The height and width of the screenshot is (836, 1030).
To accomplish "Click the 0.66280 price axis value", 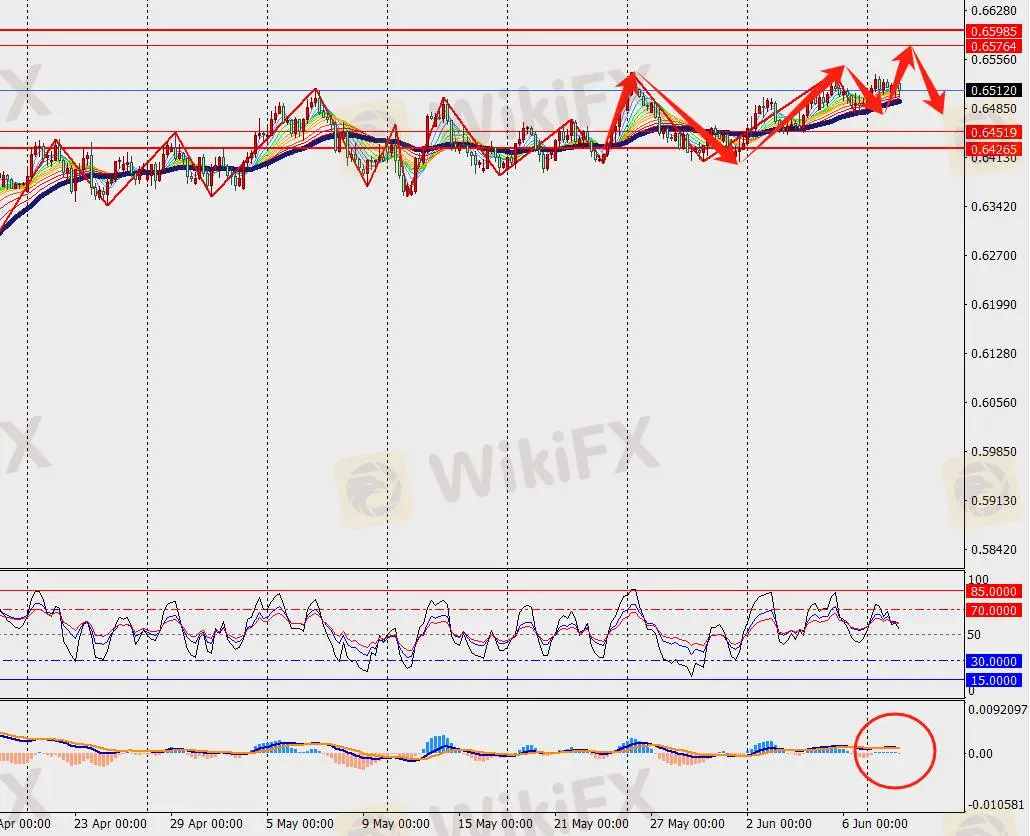I will coord(994,11).
